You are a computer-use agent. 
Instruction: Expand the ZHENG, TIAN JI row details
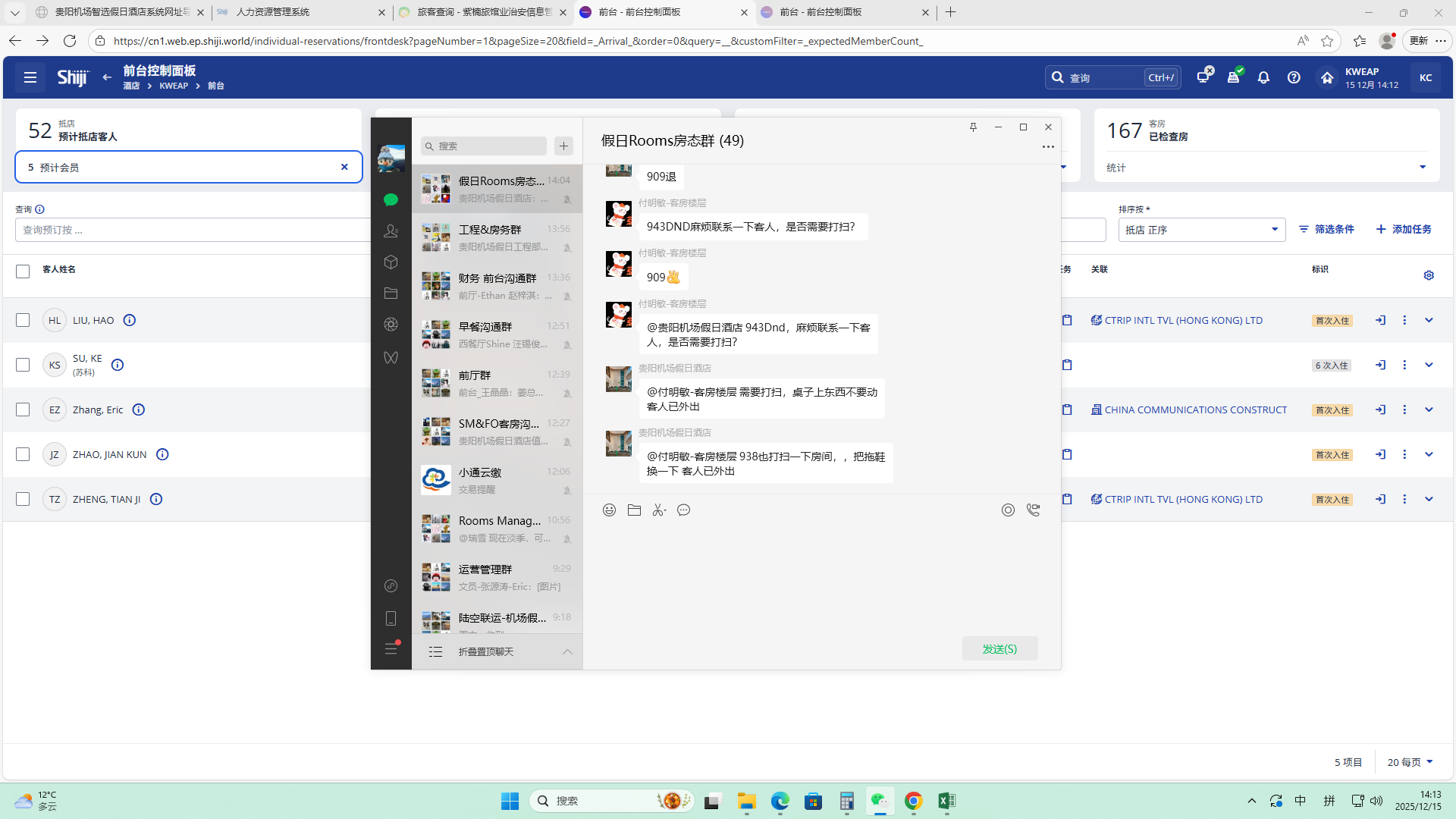click(1429, 499)
